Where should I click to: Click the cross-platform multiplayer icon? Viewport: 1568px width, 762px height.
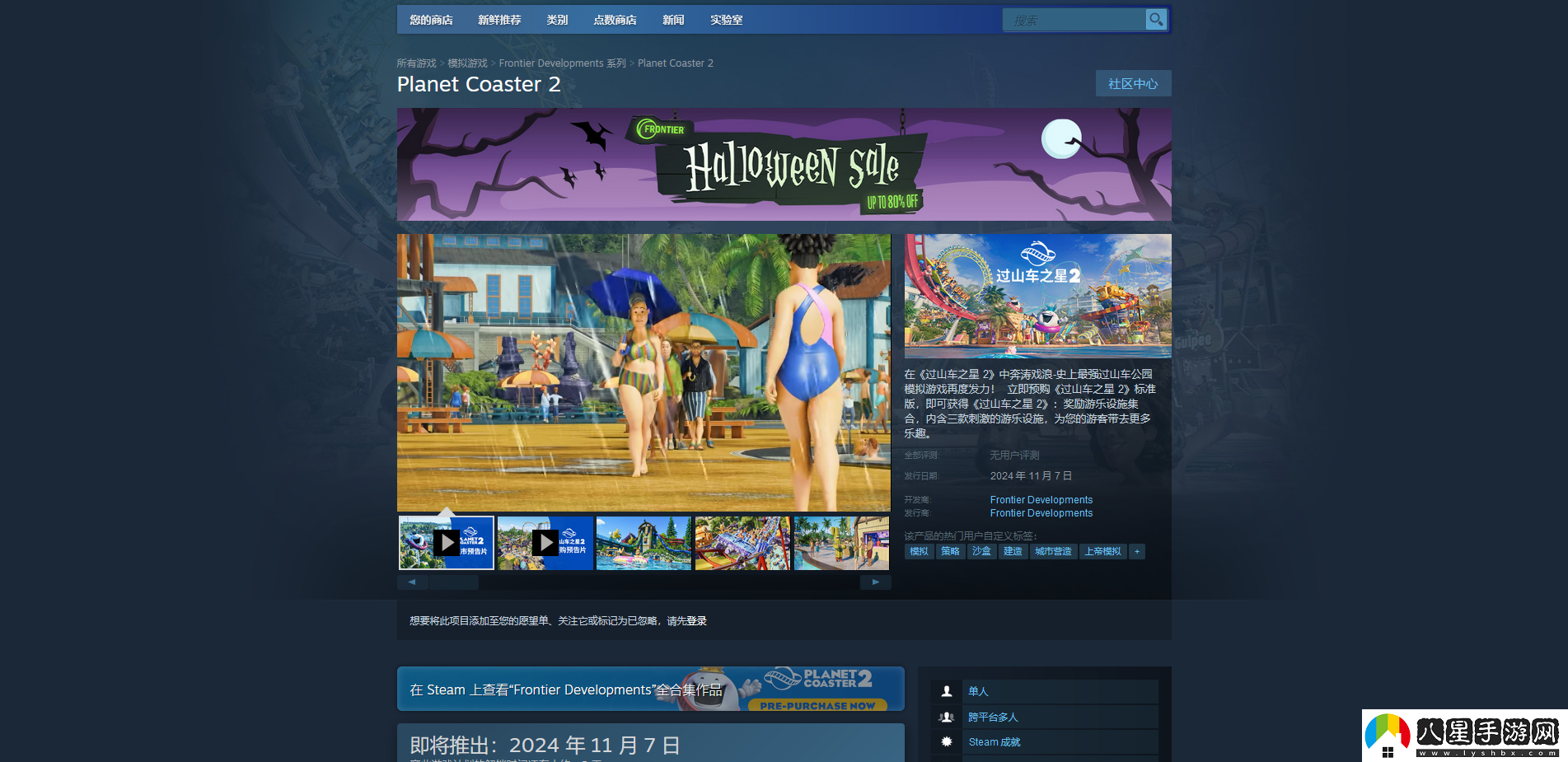[947, 718]
